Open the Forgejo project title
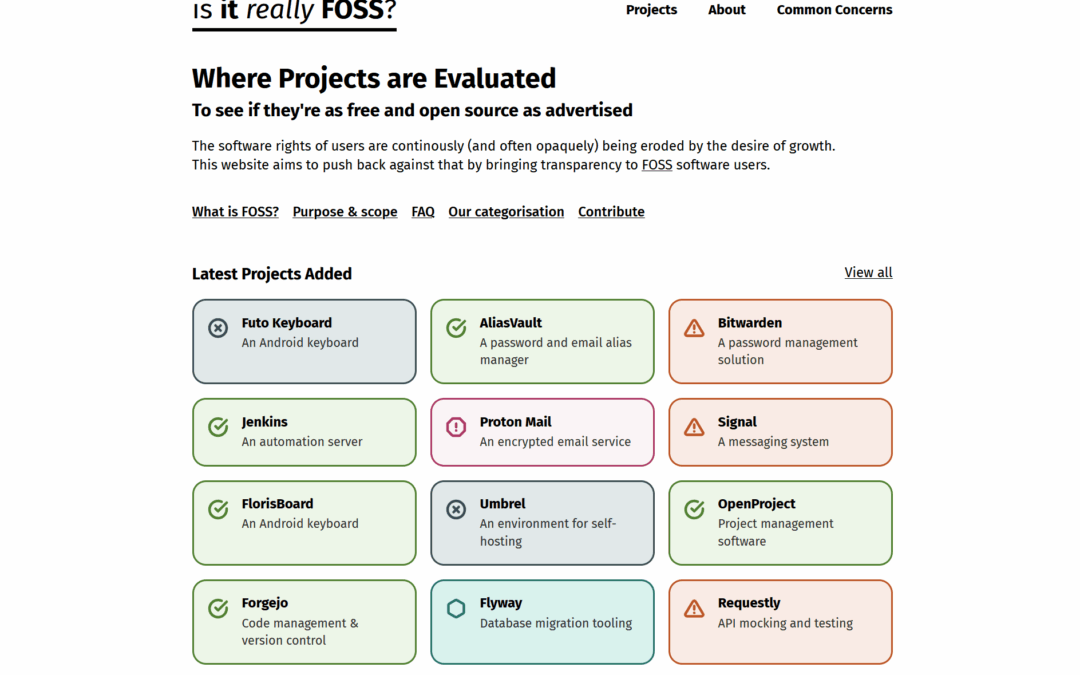The width and height of the screenshot is (1080, 675). [264, 603]
